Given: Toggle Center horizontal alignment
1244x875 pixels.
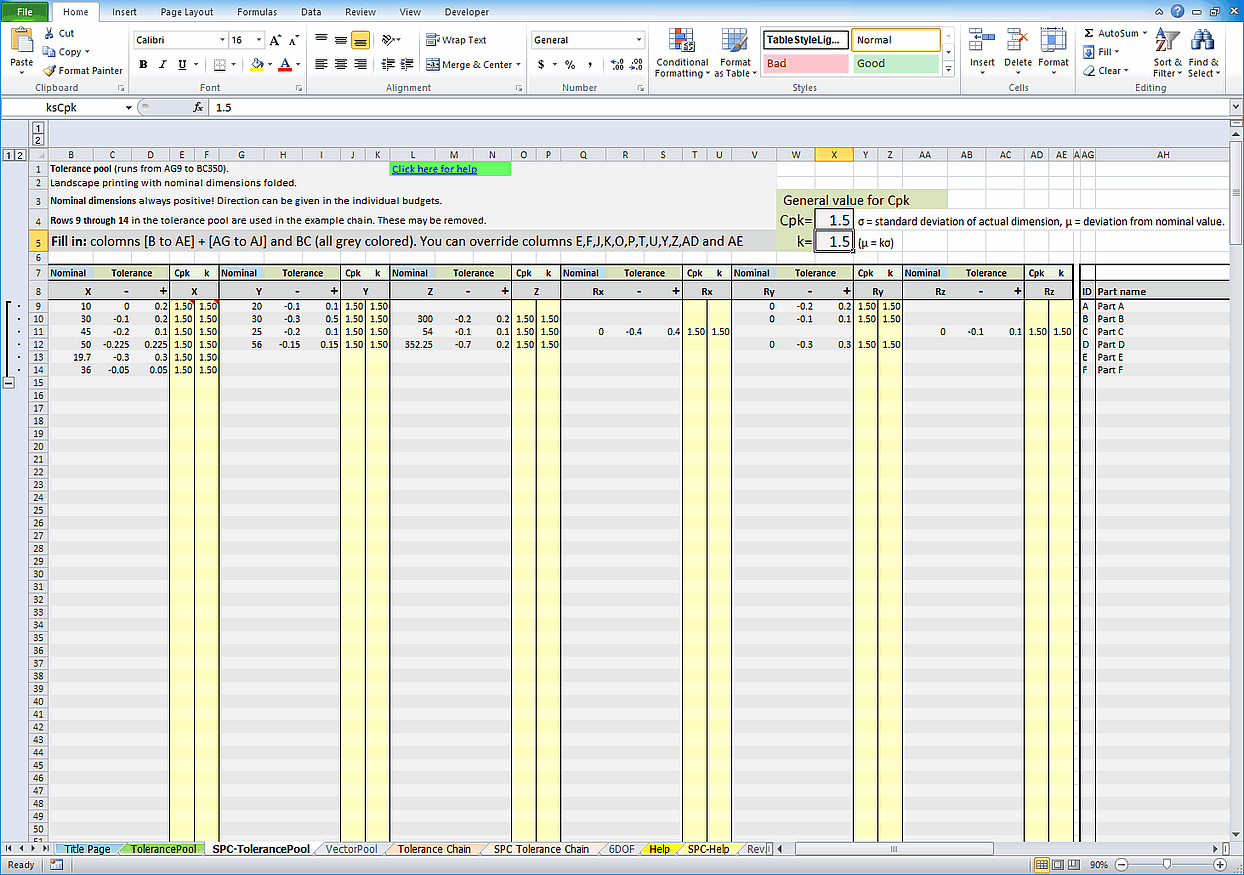Looking at the screenshot, I should tap(341, 64).
